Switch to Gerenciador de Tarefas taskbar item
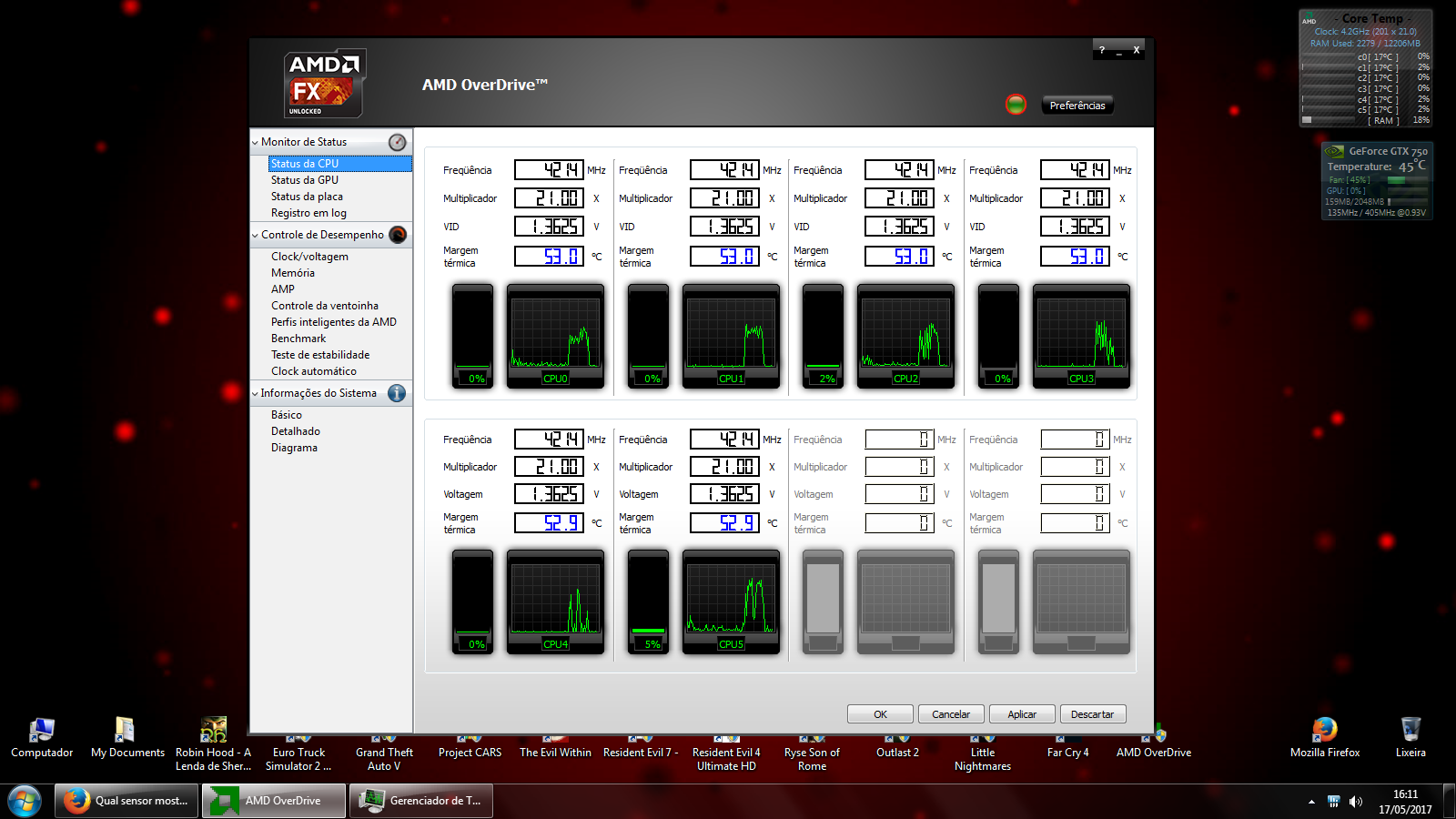 click(x=421, y=801)
